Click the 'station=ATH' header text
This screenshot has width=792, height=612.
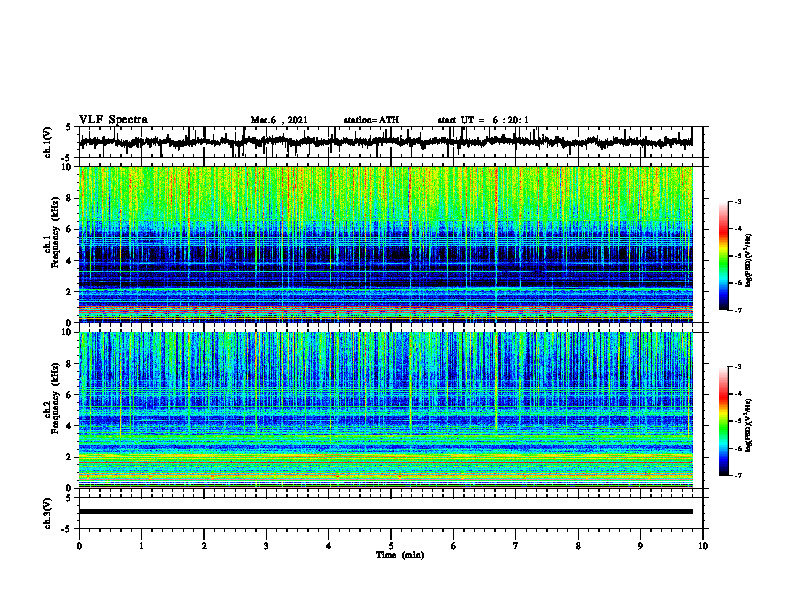click(x=371, y=120)
